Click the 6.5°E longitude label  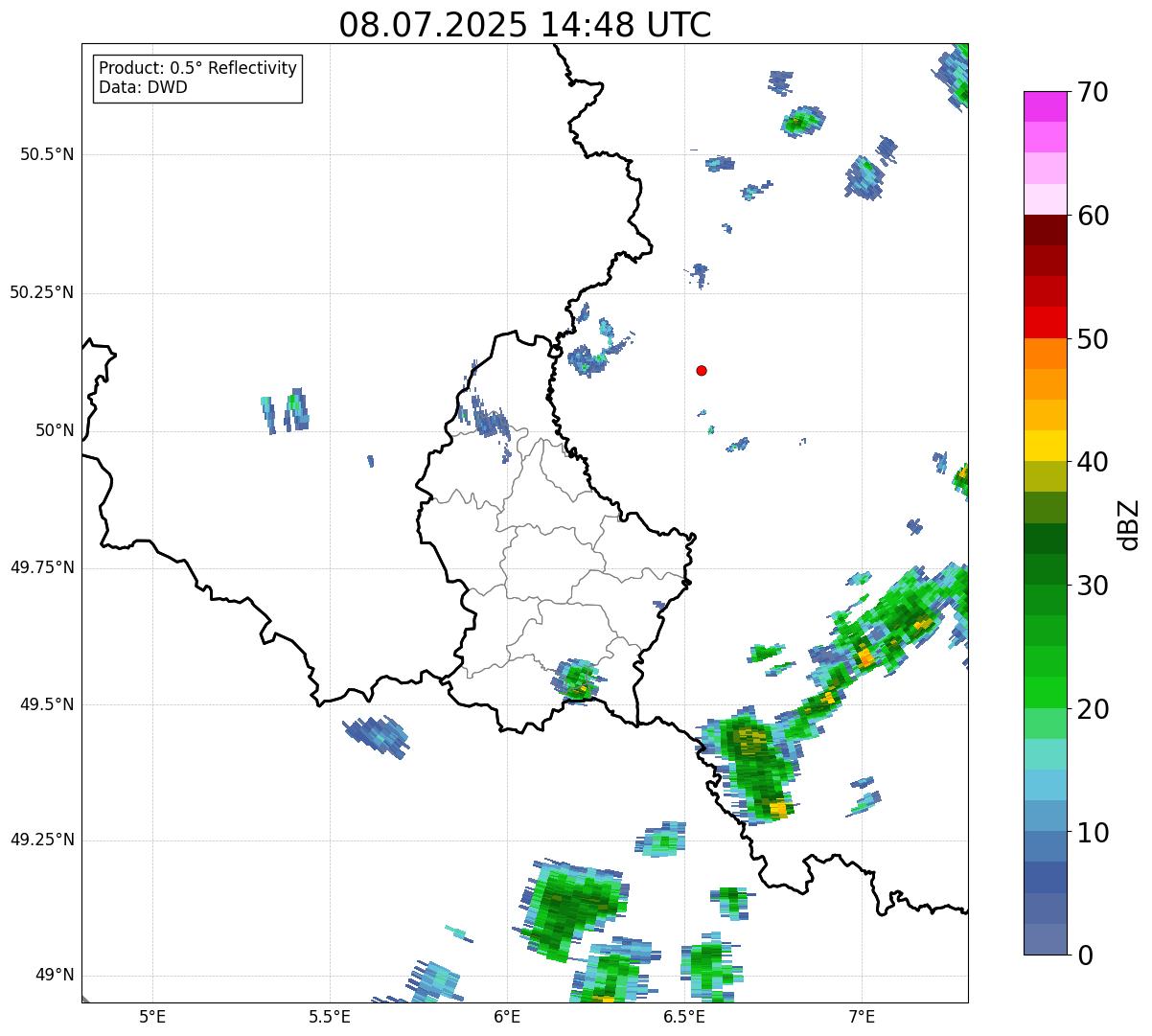pos(684,1017)
